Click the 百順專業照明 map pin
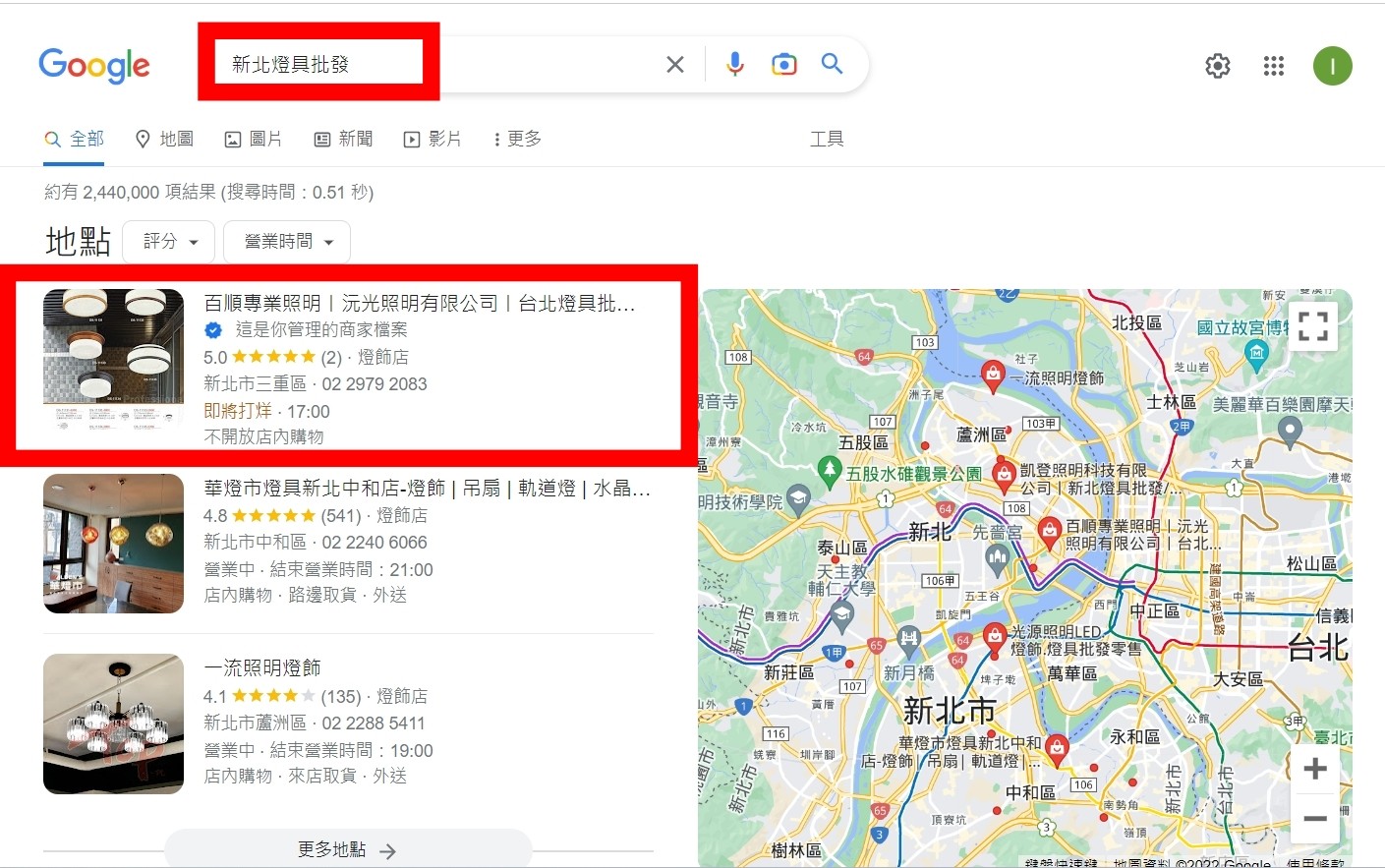The height and width of the screenshot is (868, 1385). tap(1049, 532)
